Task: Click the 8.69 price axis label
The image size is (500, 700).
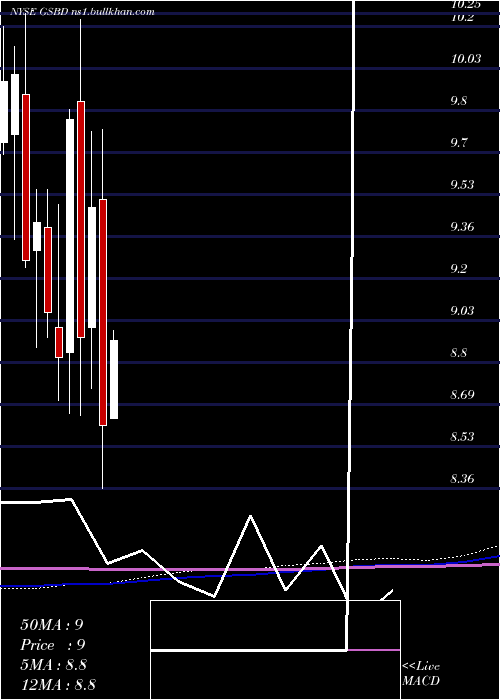Action: pos(462,394)
